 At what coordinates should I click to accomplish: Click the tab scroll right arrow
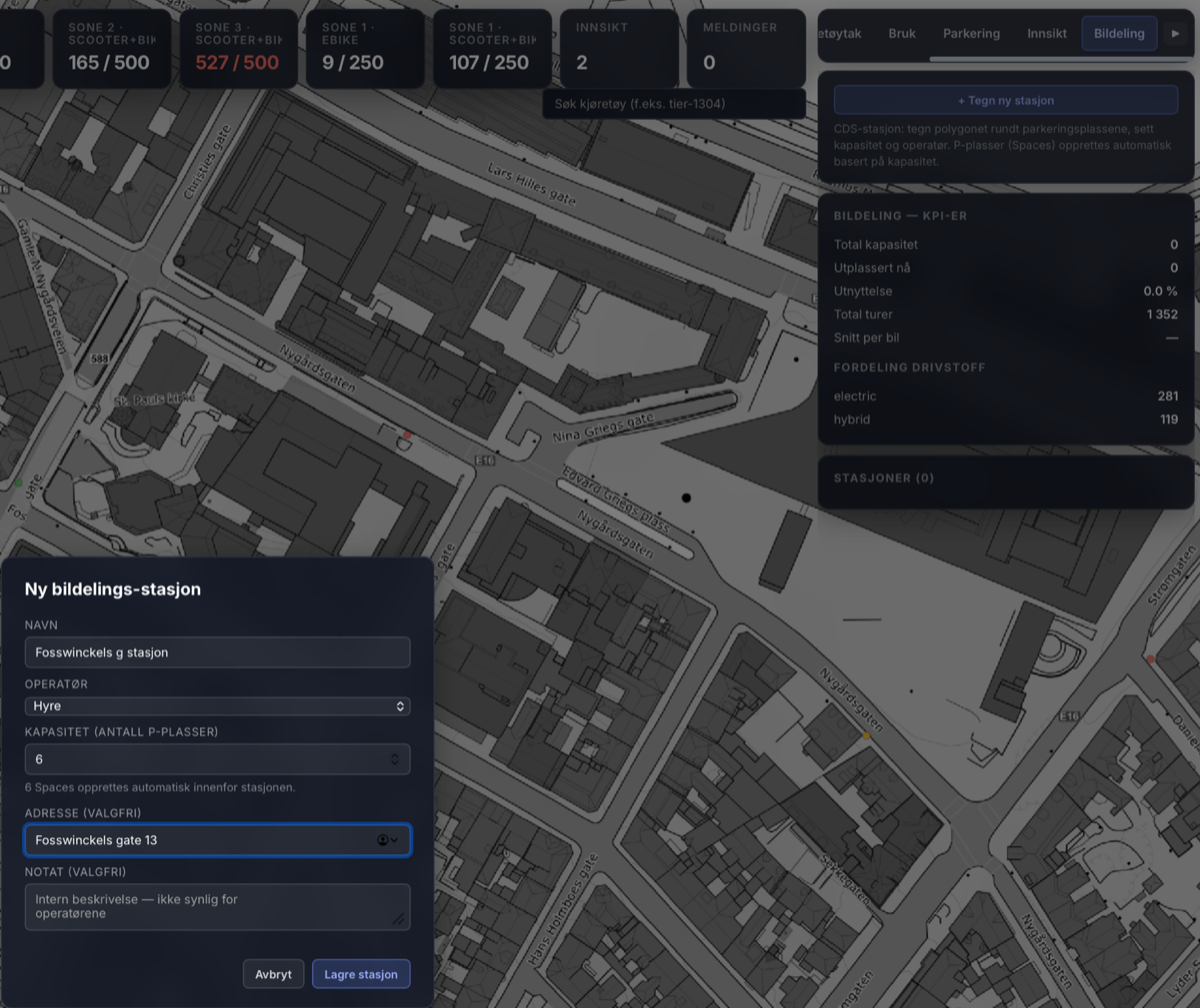pyautogui.click(x=1175, y=33)
